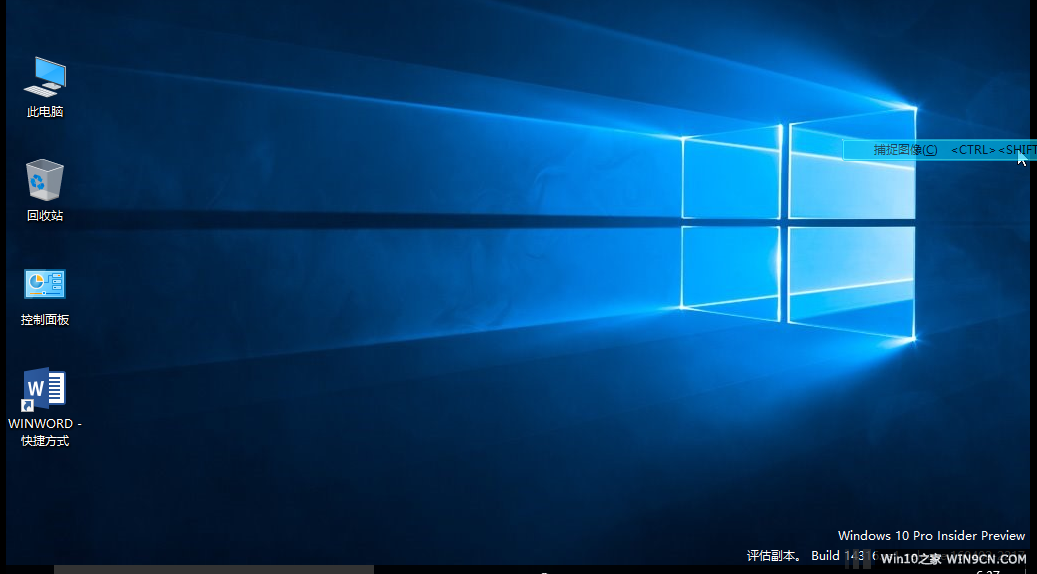Viewport: 1037px width, 574px height.
Task: Click the 回收站 text label
Action: pyautogui.click(x=45, y=215)
